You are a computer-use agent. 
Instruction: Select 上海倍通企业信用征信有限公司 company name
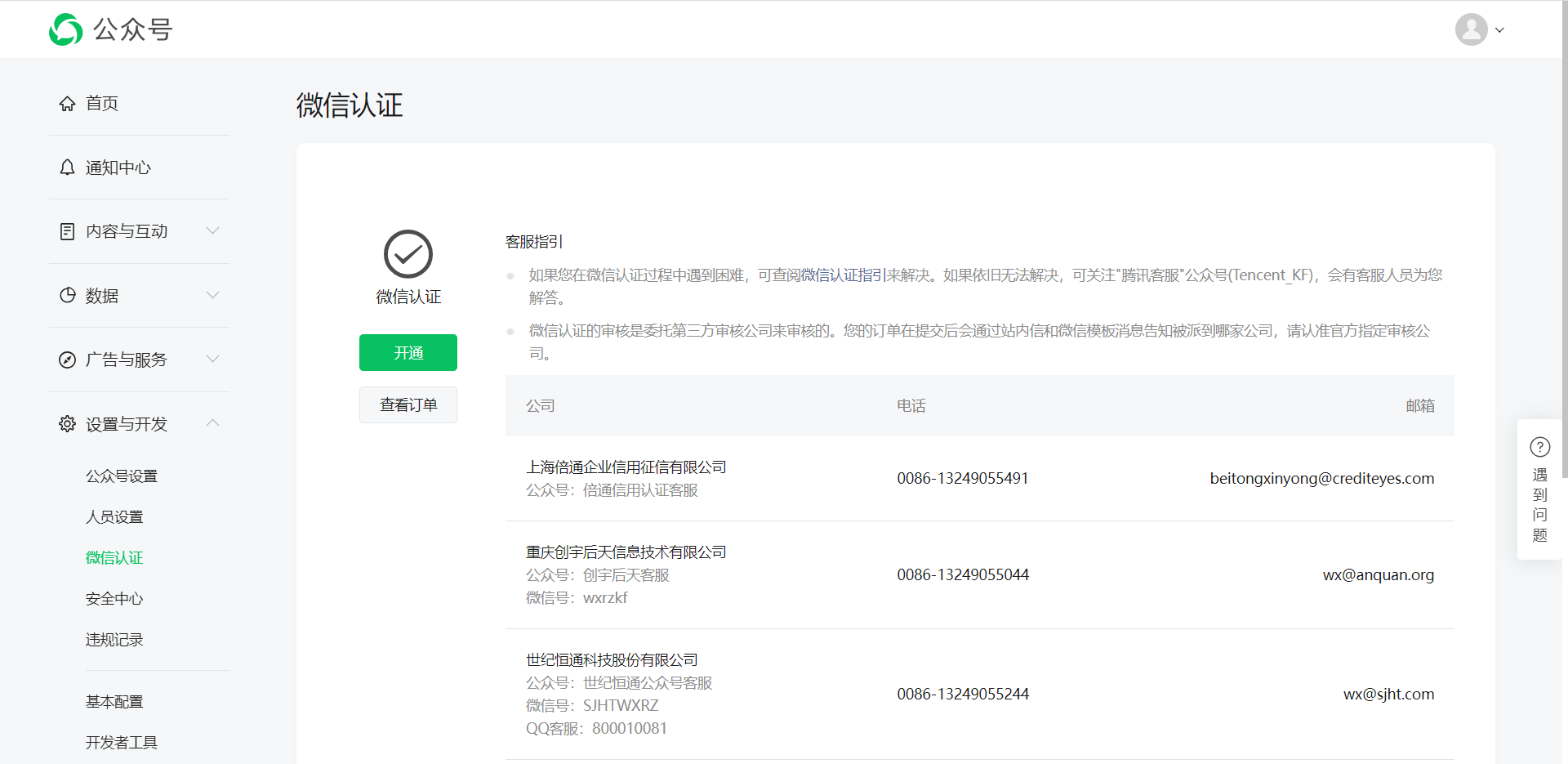[626, 467]
